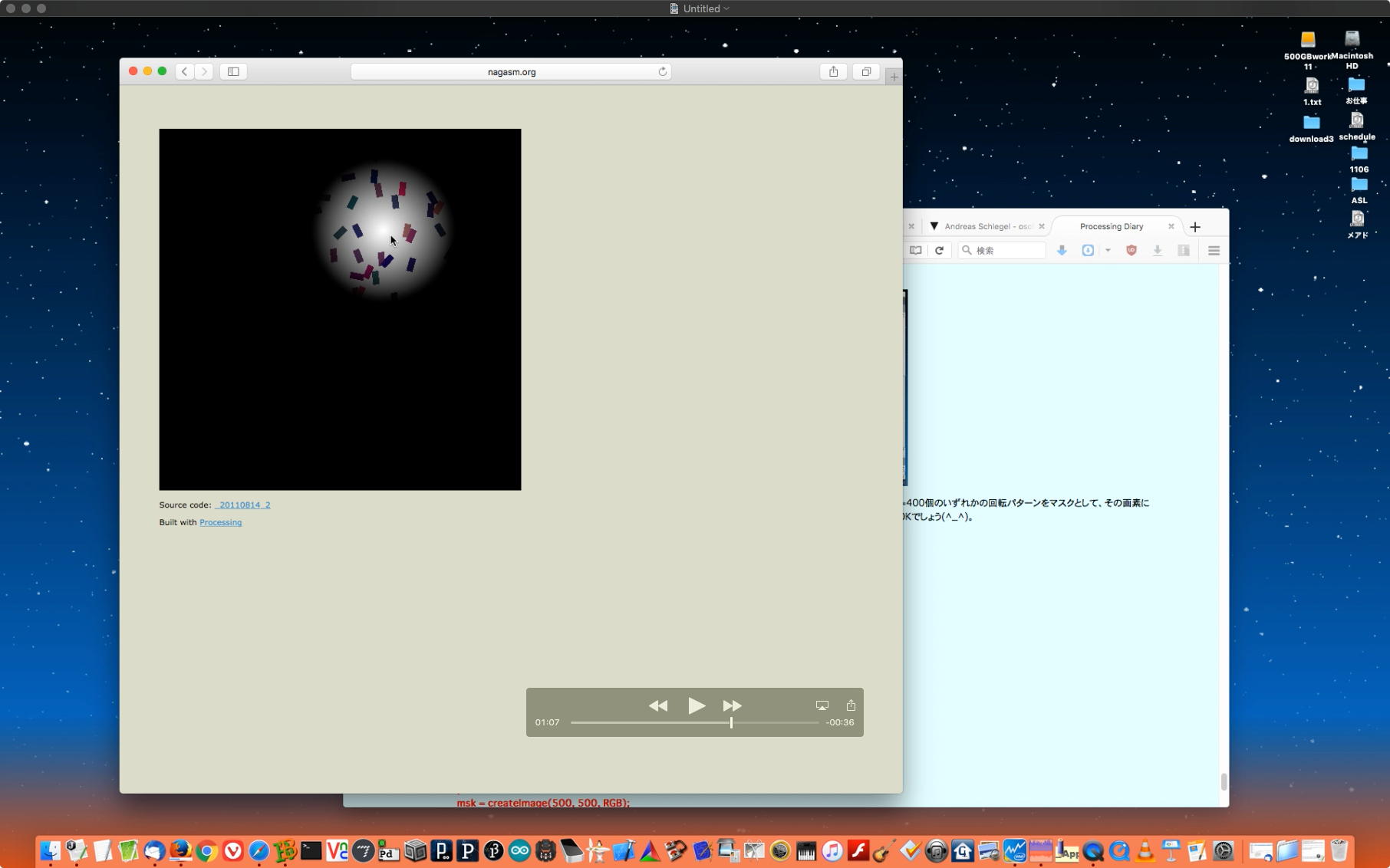Launch Vivaldi from the Dock

click(232, 850)
